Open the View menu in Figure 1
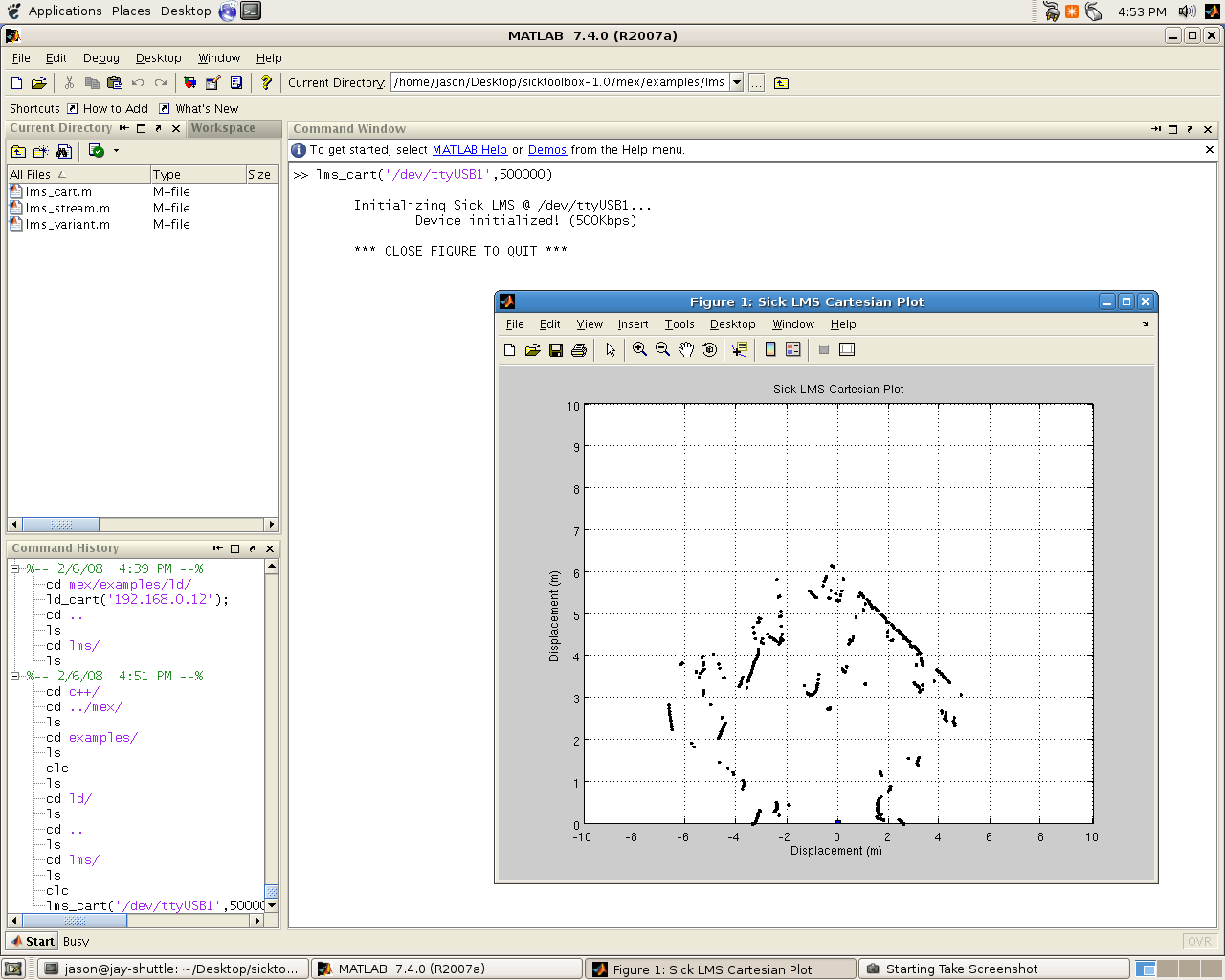Screen dimensions: 1225x980 [x=590, y=324]
